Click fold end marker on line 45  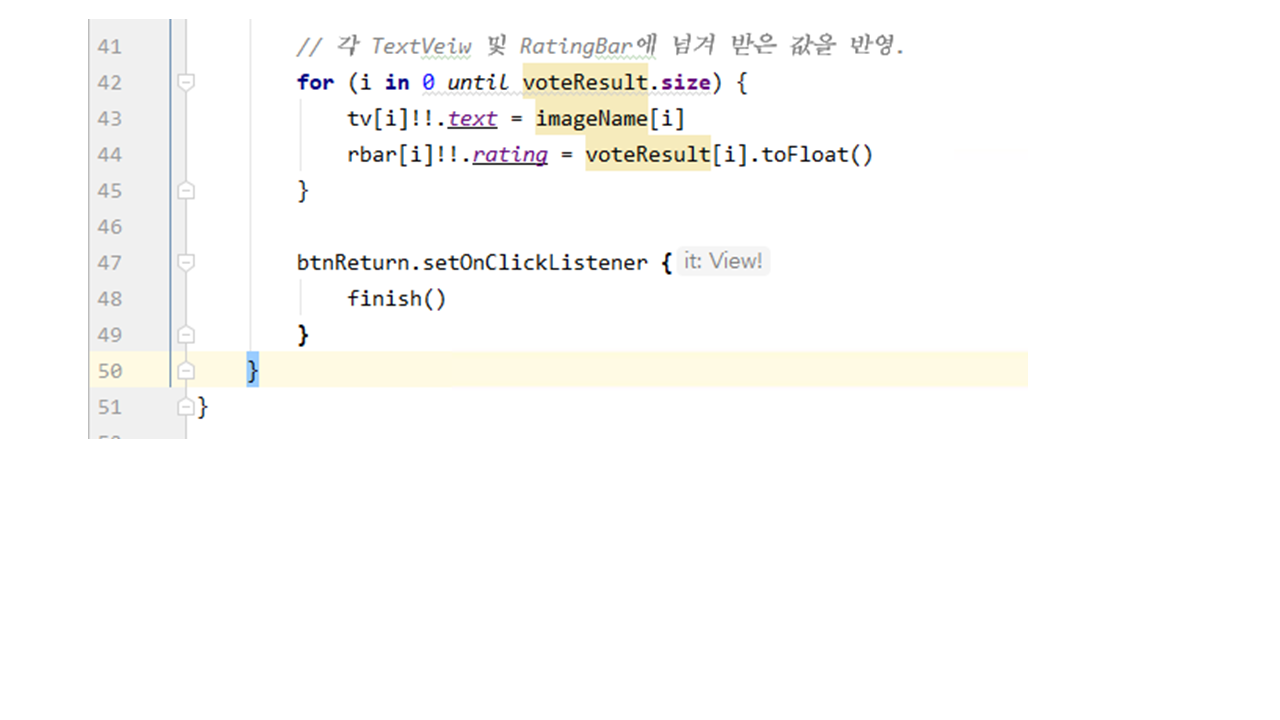[186, 190]
